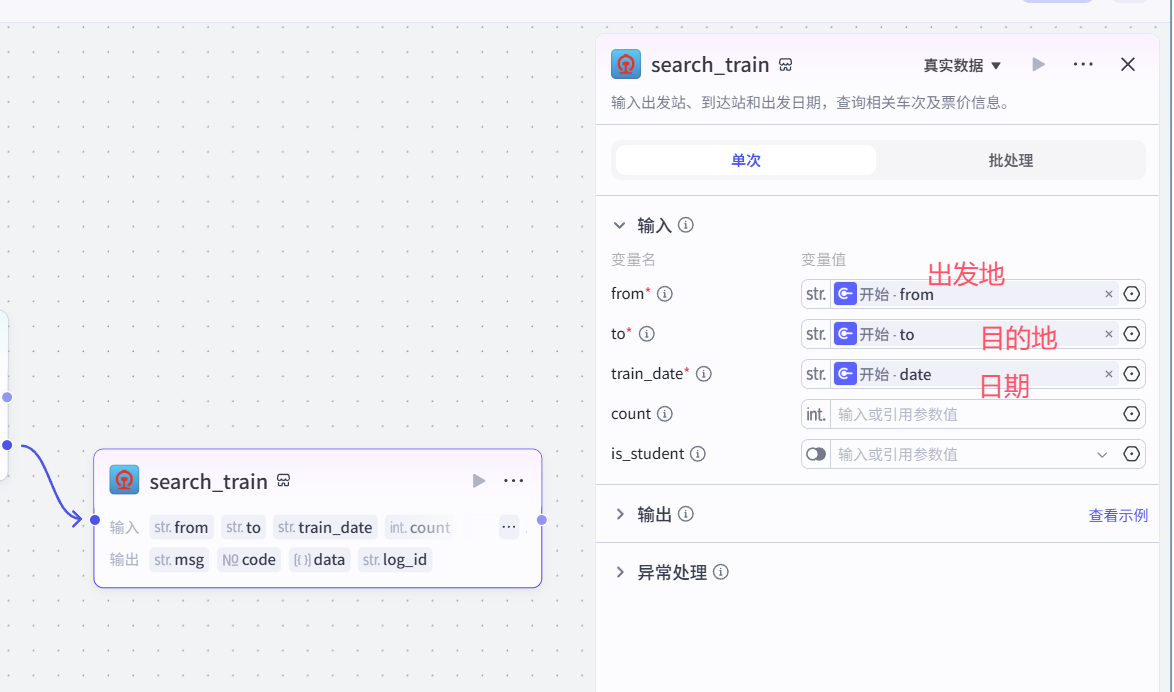Show info tooltip for 输出 section

[686, 514]
